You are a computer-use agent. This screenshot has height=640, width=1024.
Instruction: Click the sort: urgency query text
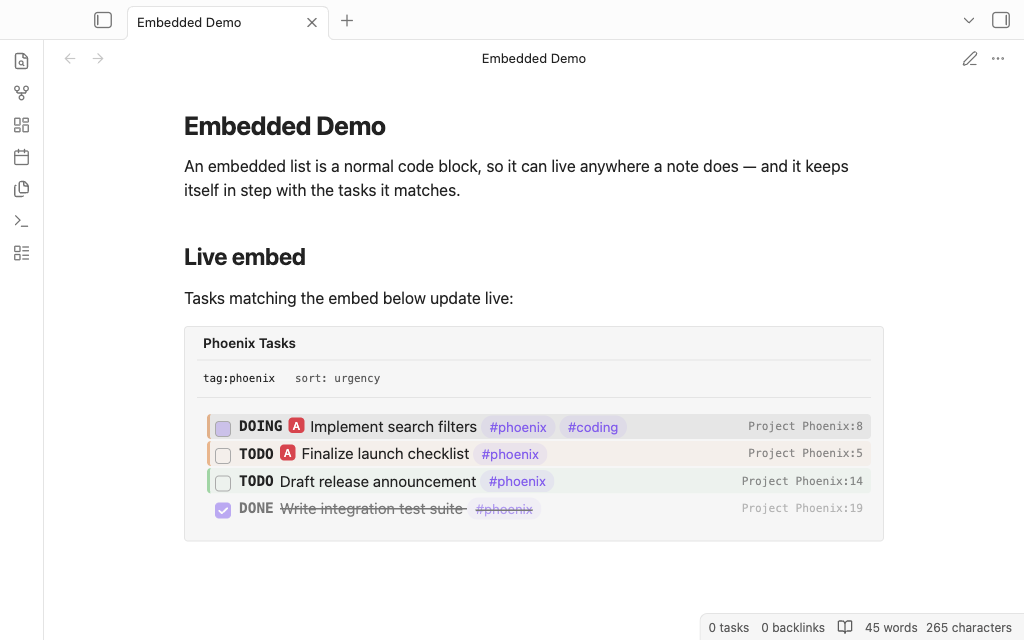point(338,378)
